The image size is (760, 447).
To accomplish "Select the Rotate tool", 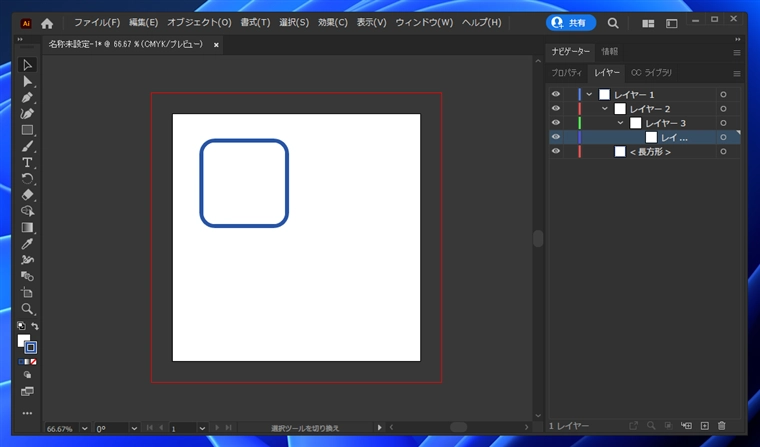I will click(27, 178).
